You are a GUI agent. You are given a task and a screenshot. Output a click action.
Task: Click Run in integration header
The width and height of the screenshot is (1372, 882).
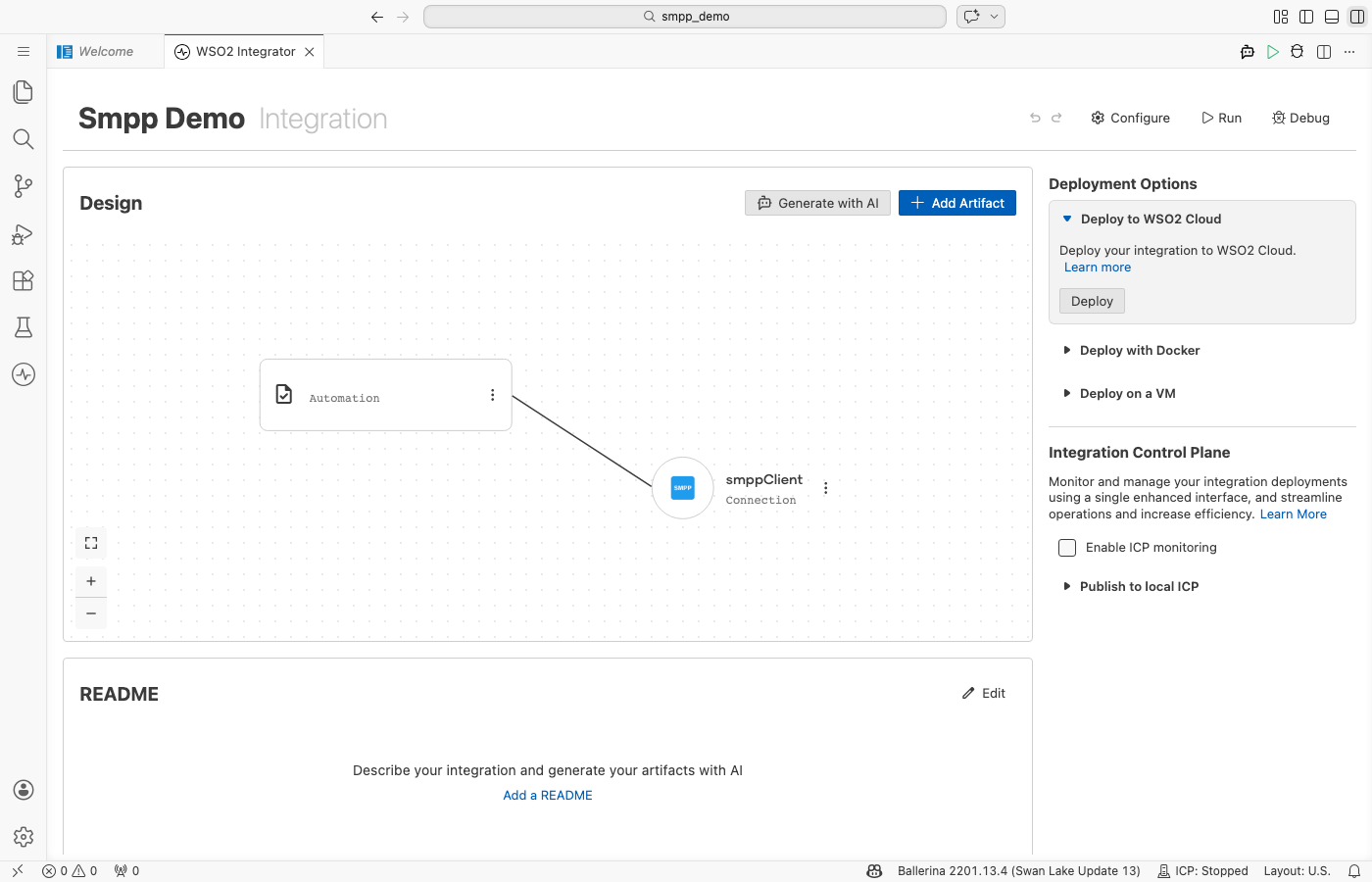1222,118
